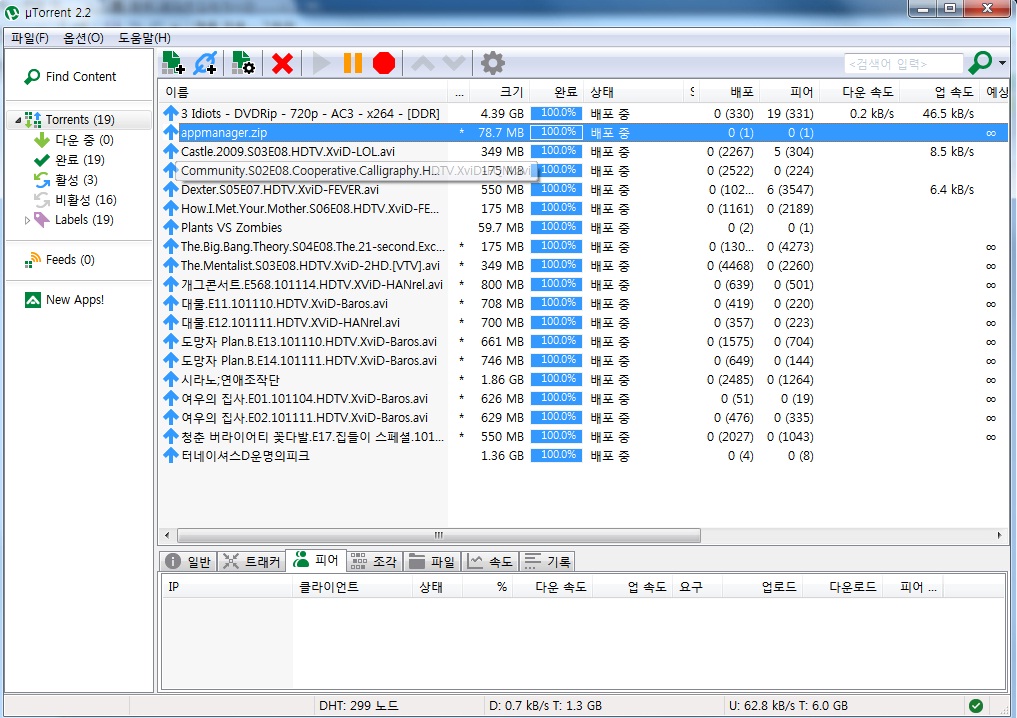1017x718 pixels.
Task: Click the Move Down Queue arrow
Action: pyautogui.click(x=454, y=63)
